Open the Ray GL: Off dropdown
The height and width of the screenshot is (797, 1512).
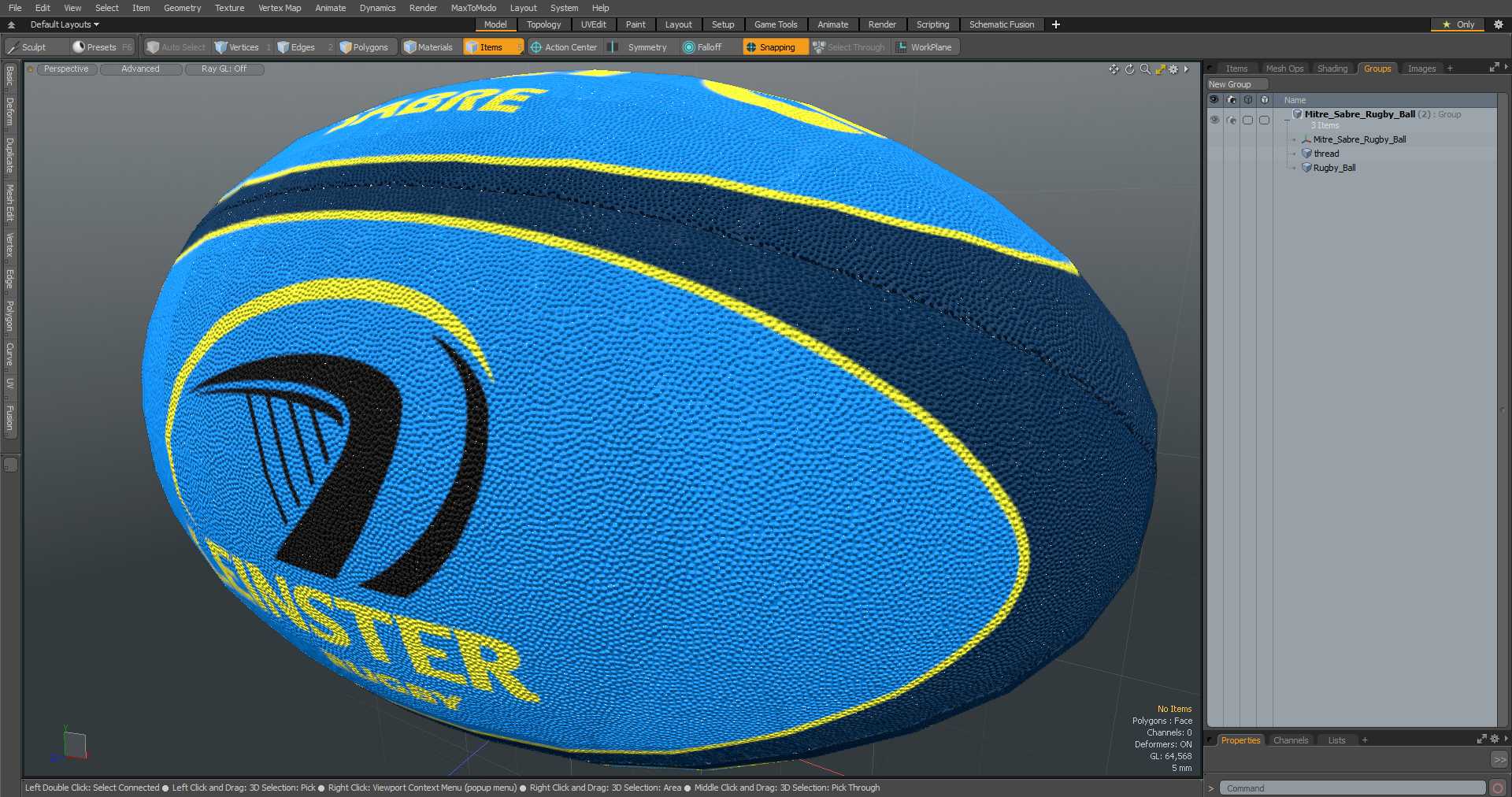click(x=224, y=69)
